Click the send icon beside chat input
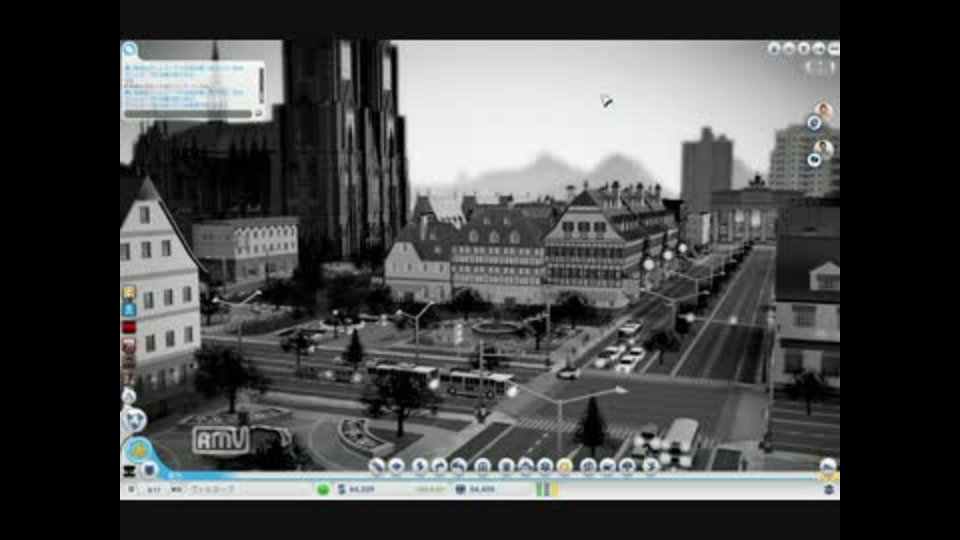Screen dimensions: 960x540 259,114
